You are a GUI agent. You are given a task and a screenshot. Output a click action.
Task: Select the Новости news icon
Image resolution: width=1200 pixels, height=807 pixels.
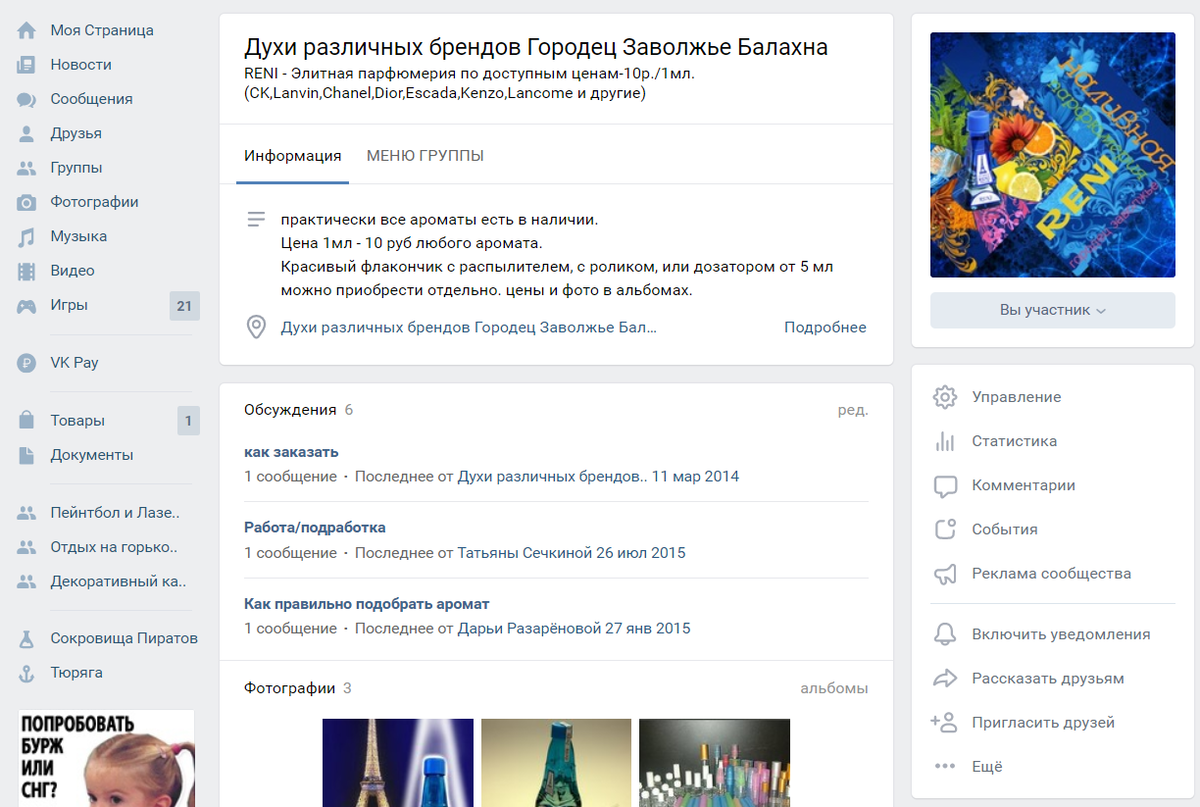coord(27,65)
